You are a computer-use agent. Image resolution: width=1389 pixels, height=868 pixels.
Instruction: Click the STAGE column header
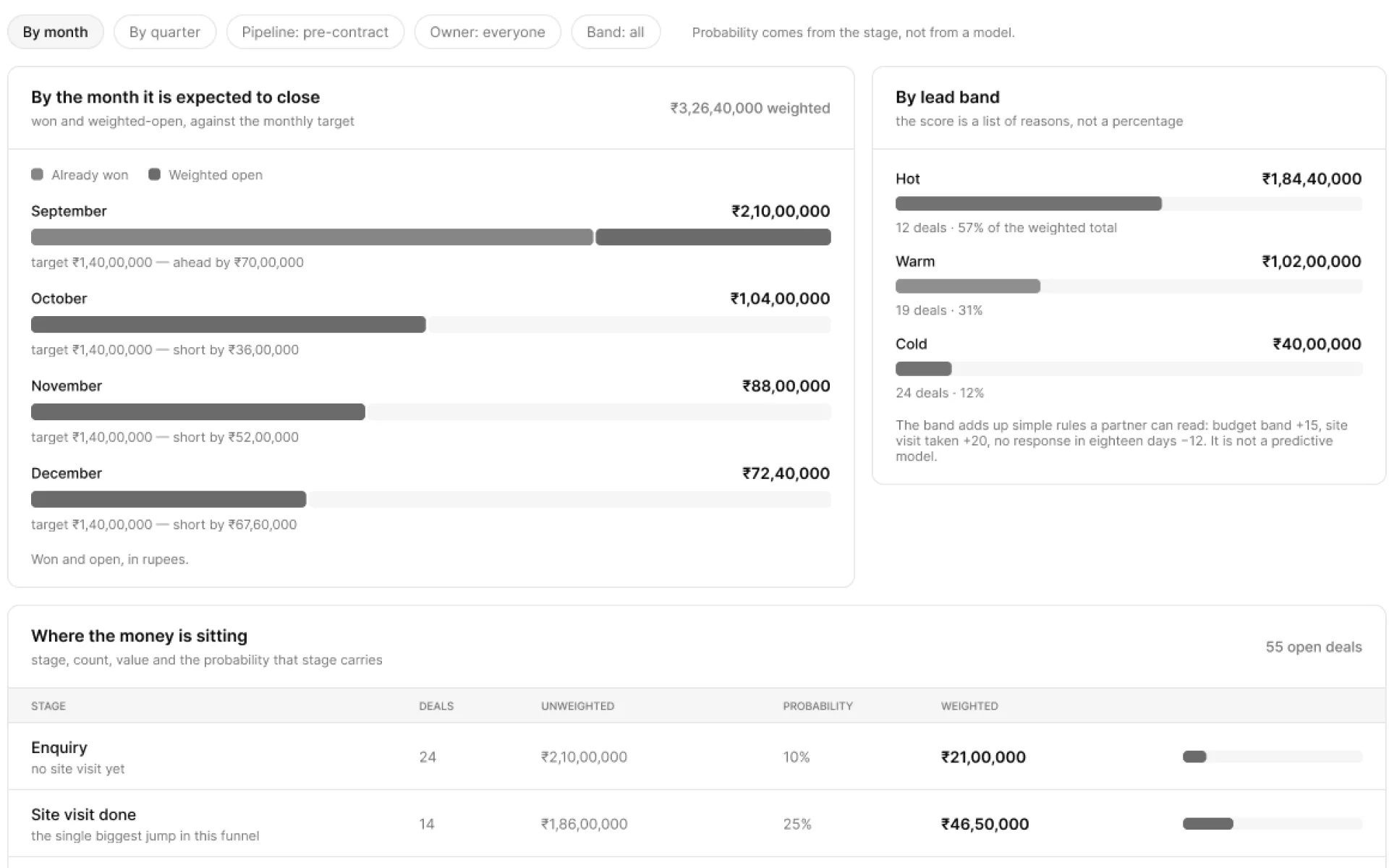click(x=48, y=706)
